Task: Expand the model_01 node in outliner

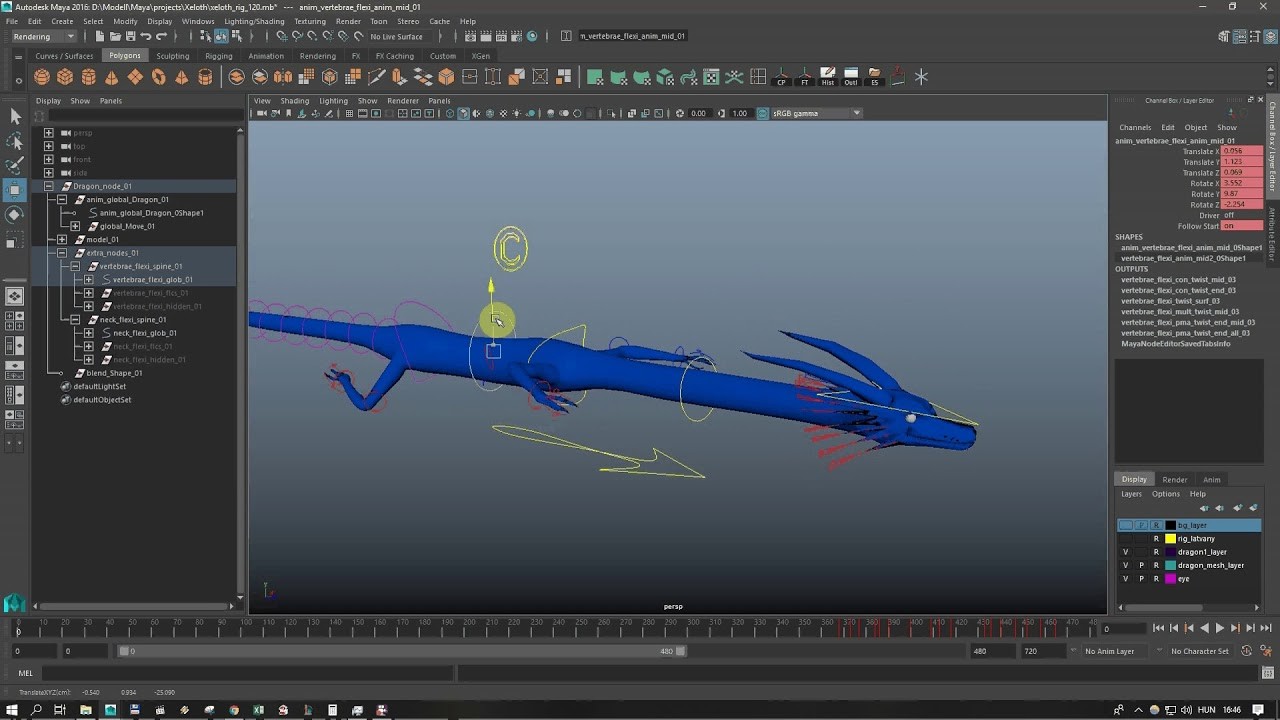Action: 62,240
